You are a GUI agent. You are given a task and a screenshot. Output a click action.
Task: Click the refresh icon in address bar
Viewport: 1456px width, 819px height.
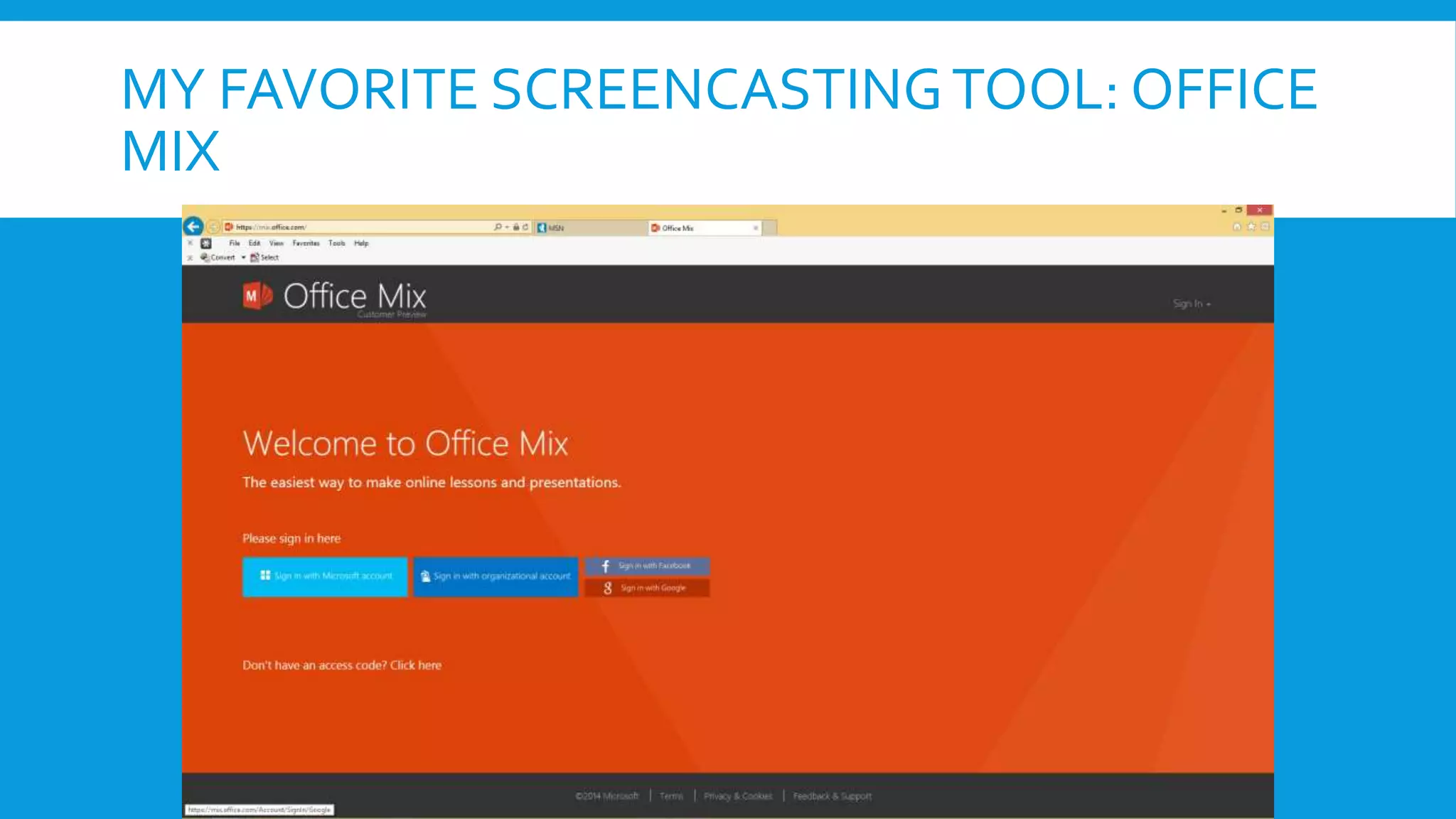coord(525,227)
